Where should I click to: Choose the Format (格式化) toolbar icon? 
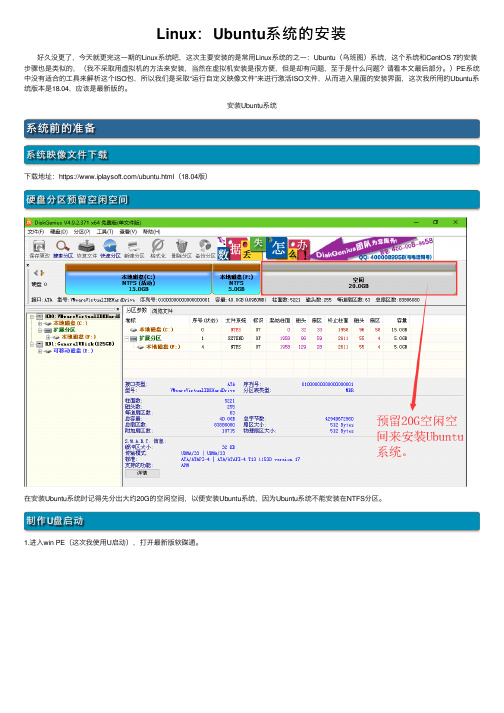157,249
